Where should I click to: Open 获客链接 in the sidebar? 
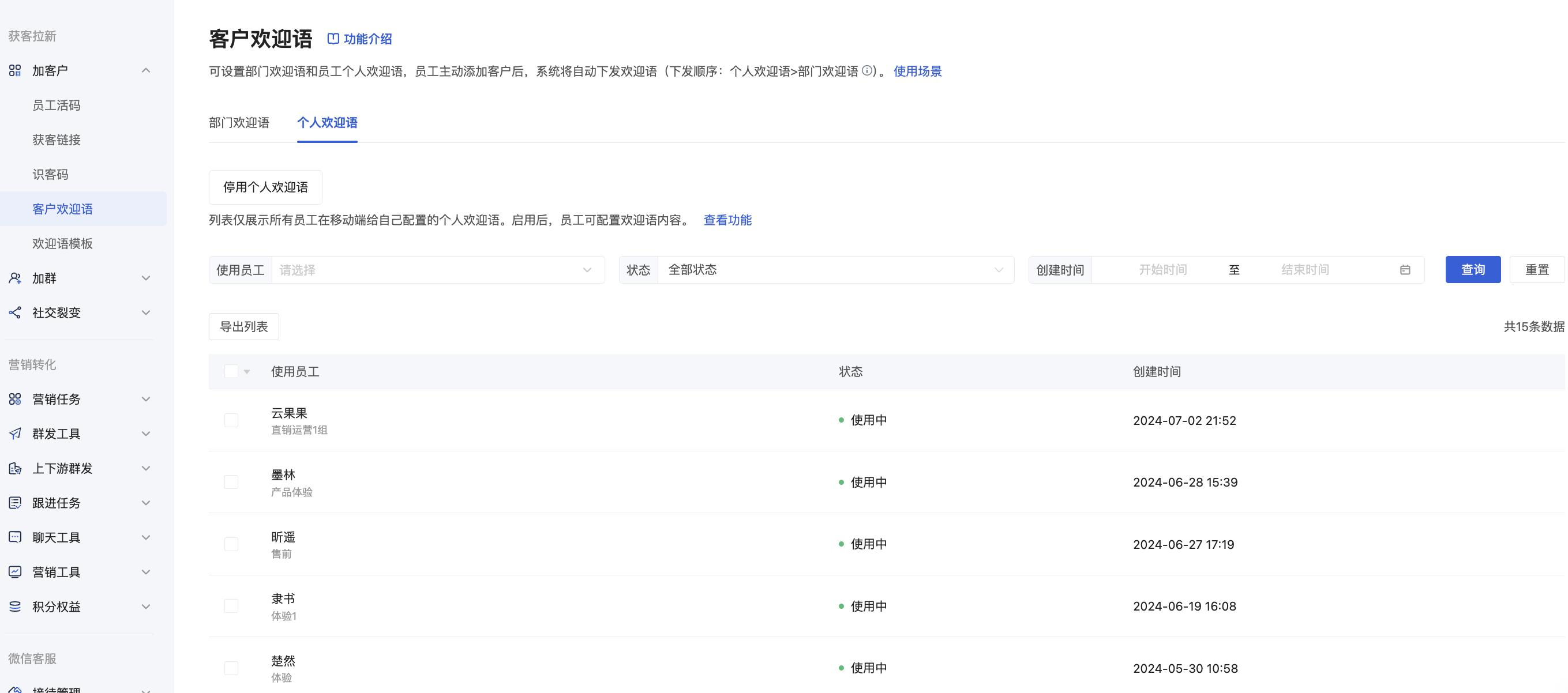click(57, 140)
